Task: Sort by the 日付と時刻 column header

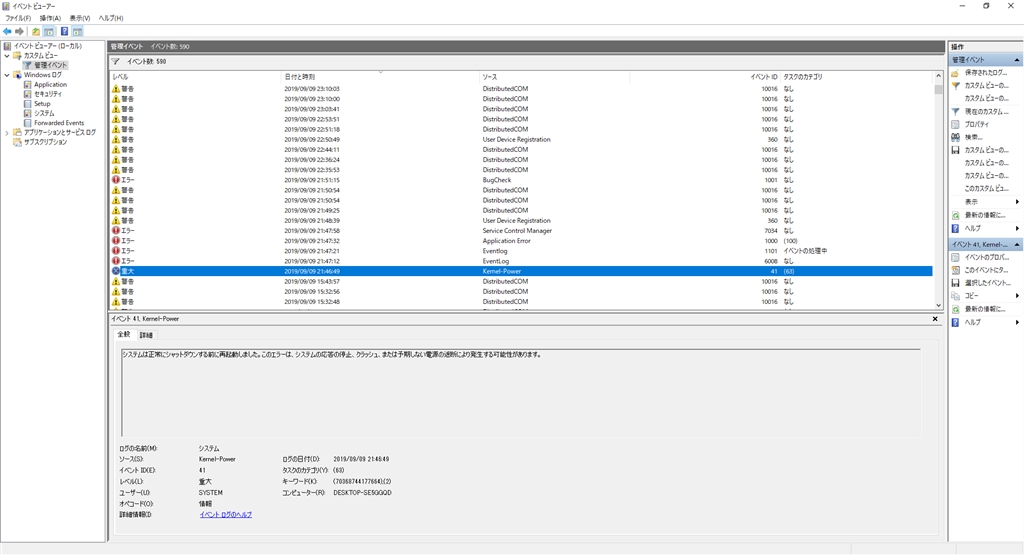Action: point(380,77)
